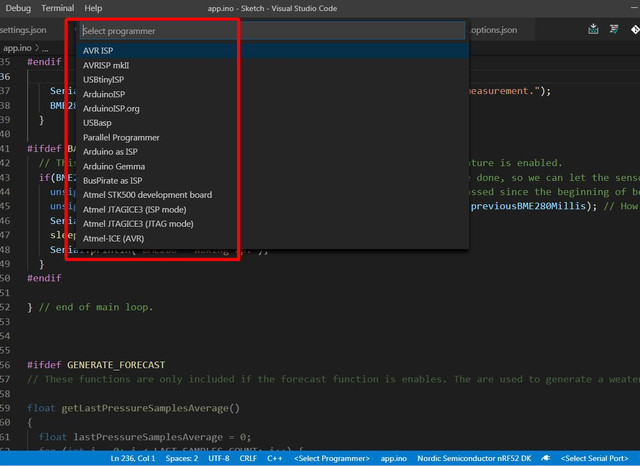Click Nordic Semiconductor nRF52 DK board selector
The image size is (640, 466).
[474, 459]
